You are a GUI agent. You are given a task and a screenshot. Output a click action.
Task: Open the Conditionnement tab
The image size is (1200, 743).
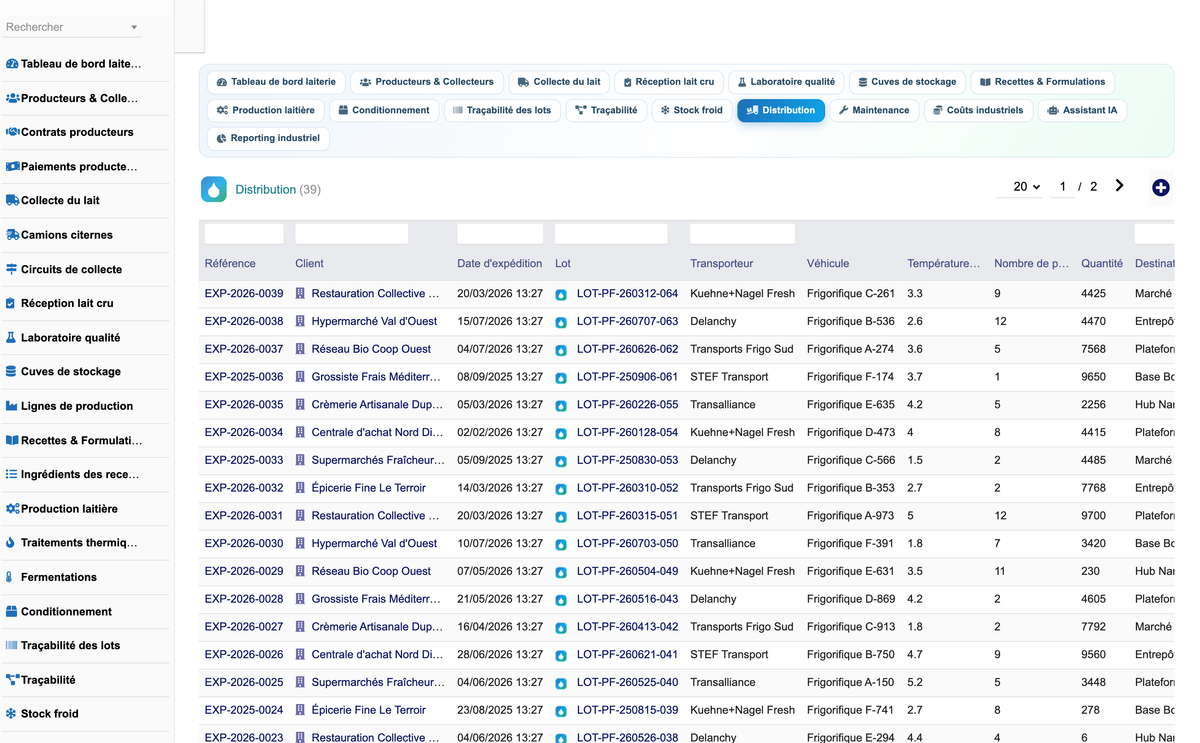pos(384,110)
